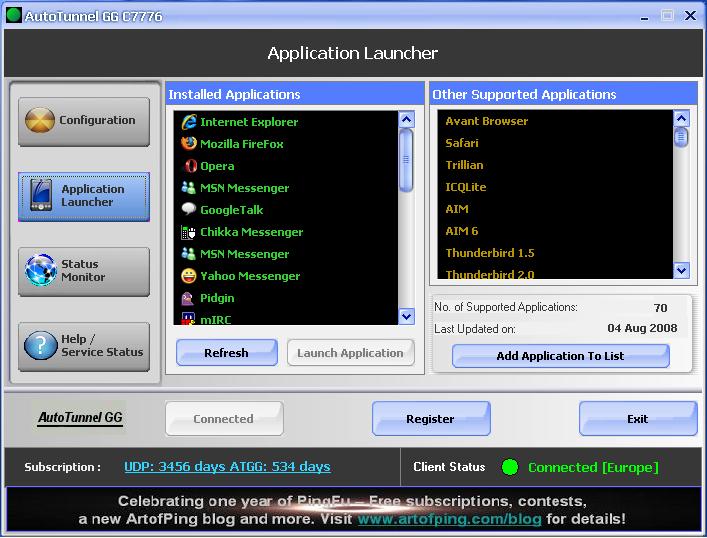
Task: Open Help / Service Status section
Action: coord(84,346)
